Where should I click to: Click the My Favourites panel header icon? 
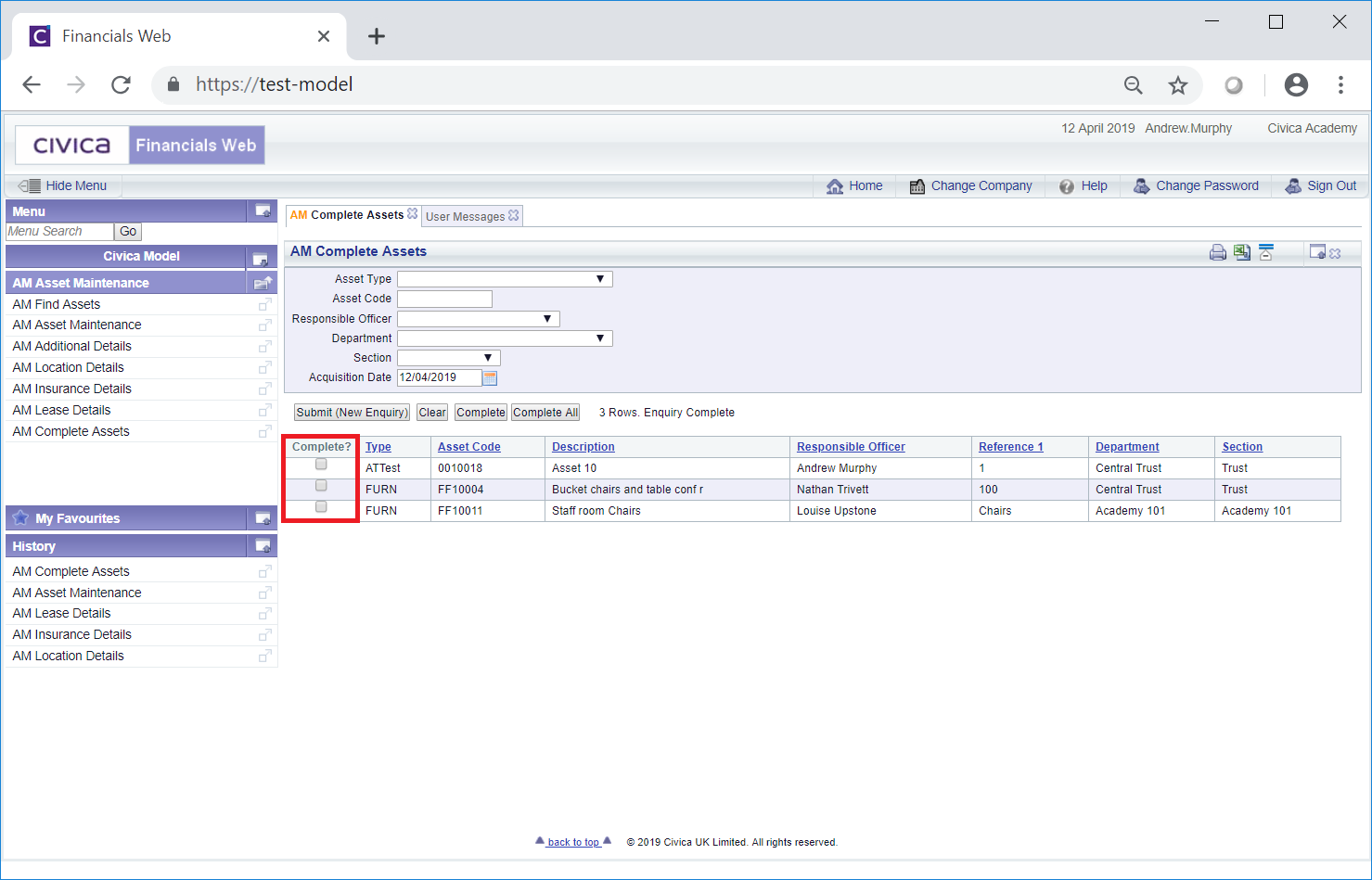263,518
